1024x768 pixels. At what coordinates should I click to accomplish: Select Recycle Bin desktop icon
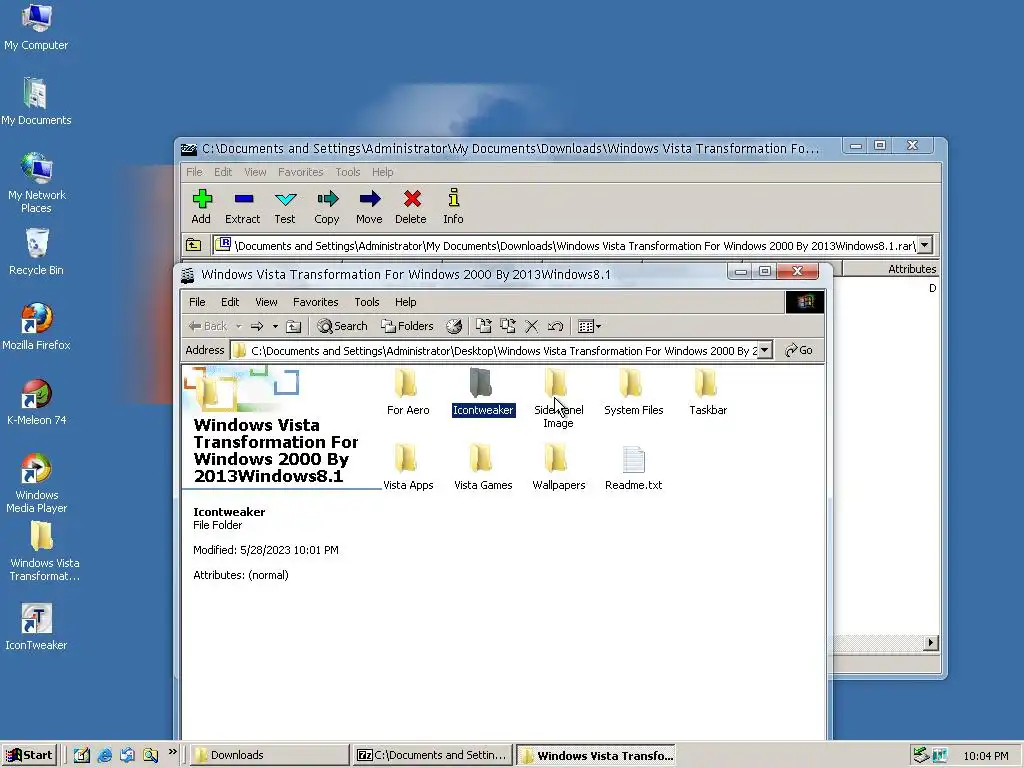(x=36, y=252)
